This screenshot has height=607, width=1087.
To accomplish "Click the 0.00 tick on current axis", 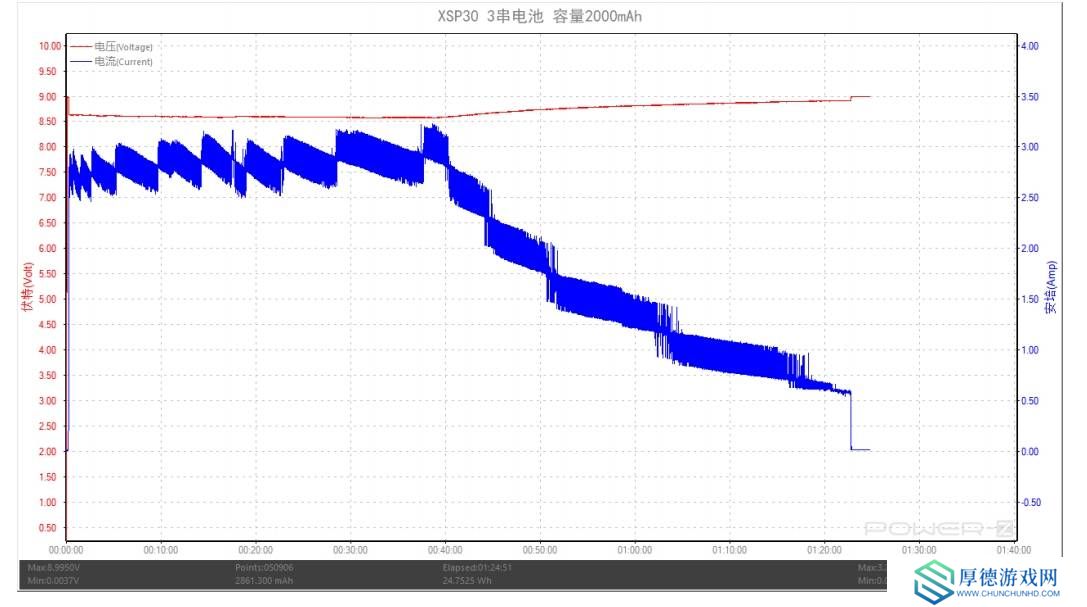I will (x=1030, y=451).
